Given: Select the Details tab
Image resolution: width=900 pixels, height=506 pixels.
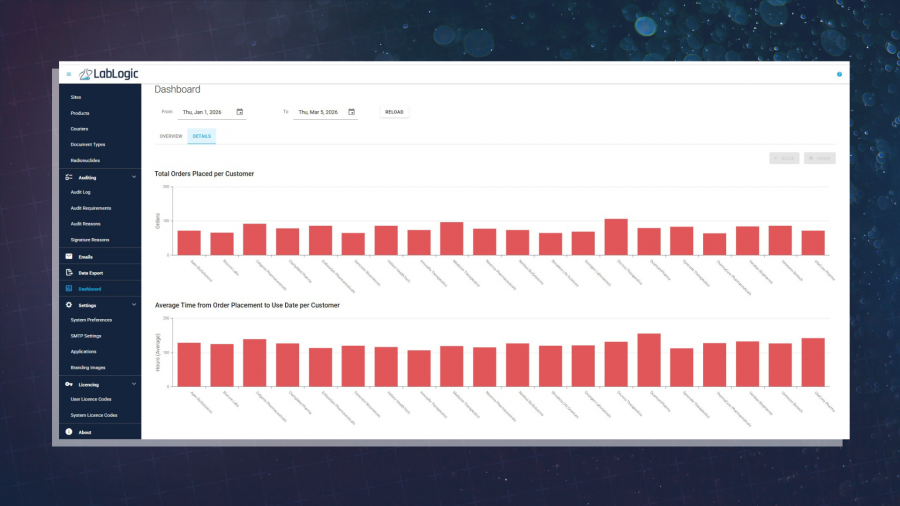Looking at the screenshot, I should pyautogui.click(x=201, y=136).
